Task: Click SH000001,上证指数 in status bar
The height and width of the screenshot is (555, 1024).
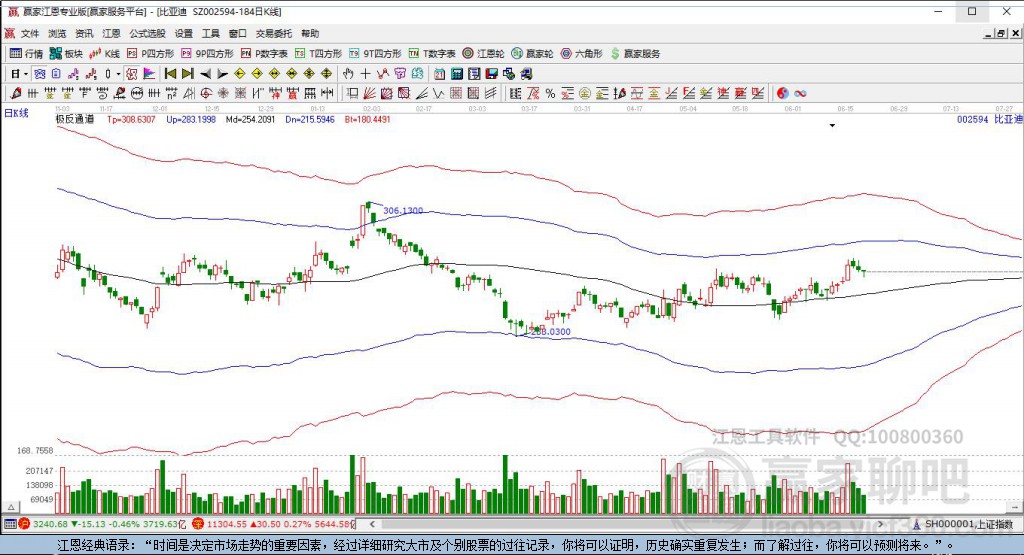Action: (968, 524)
